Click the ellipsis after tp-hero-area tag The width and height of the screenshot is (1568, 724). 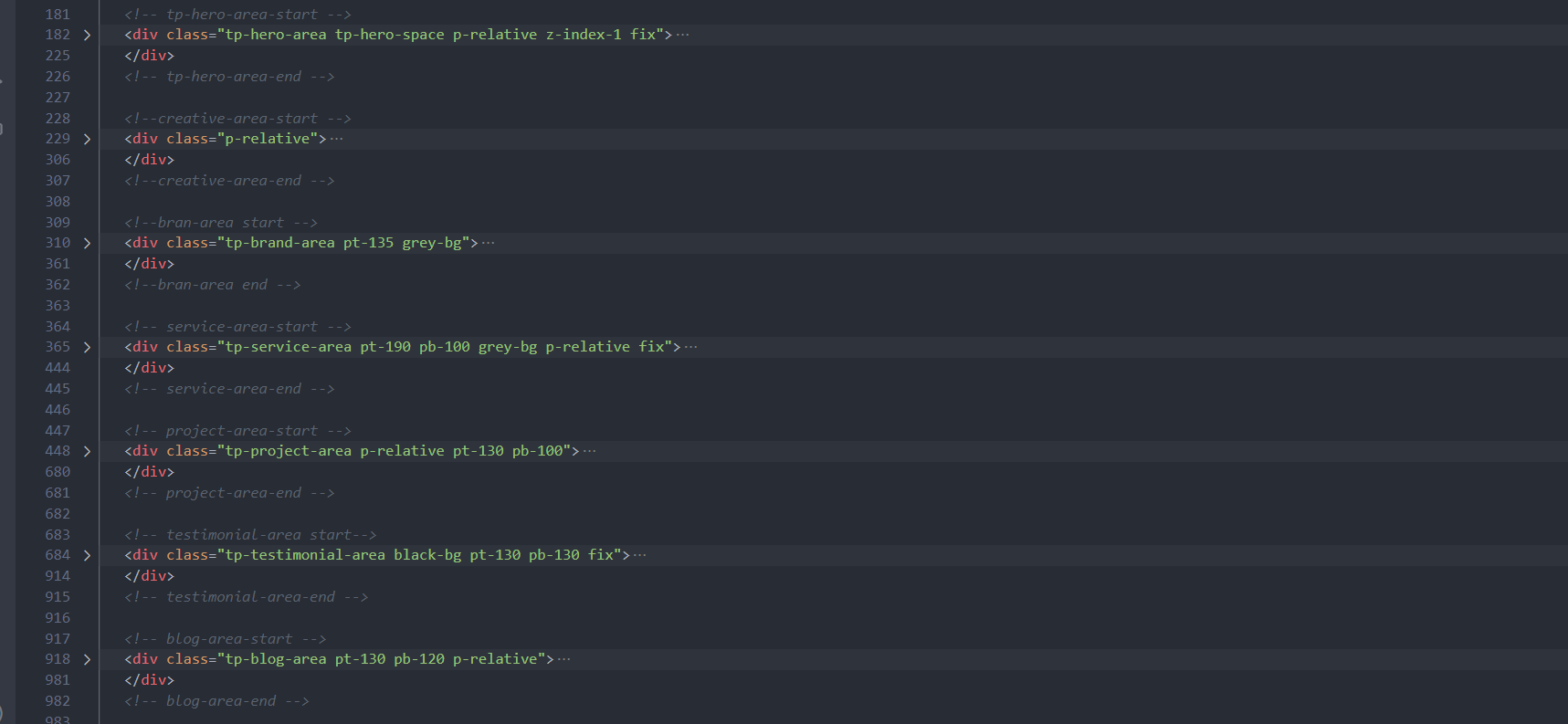pyautogui.click(x=682, y=35)
